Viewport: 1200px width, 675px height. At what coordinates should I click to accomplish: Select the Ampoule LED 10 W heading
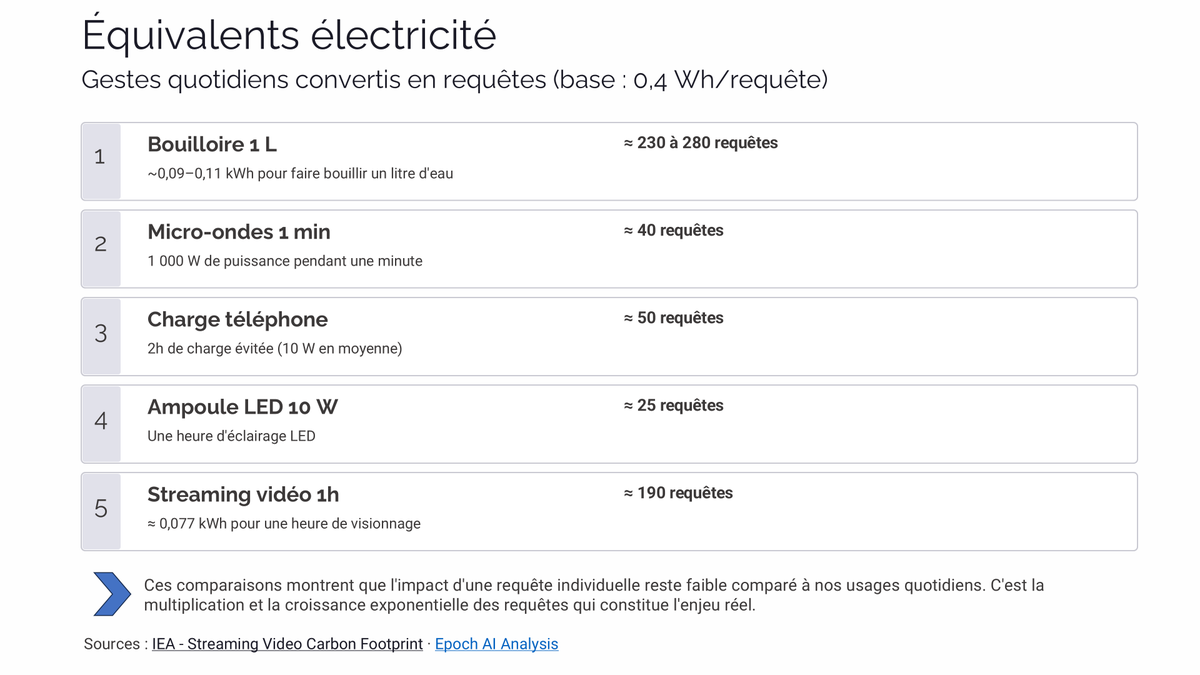click(x=242, y=407)
